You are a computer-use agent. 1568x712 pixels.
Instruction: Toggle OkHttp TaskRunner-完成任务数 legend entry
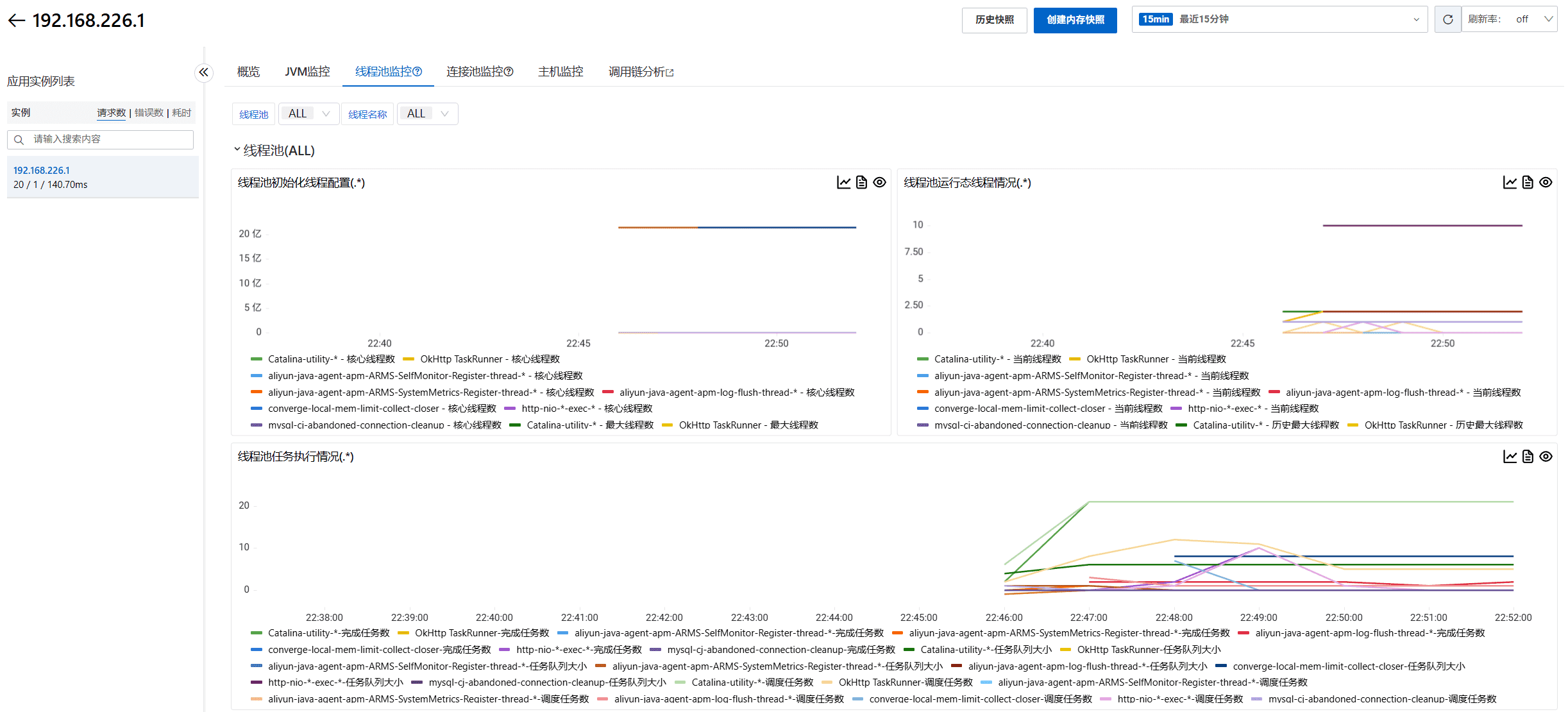pos(473,633)
